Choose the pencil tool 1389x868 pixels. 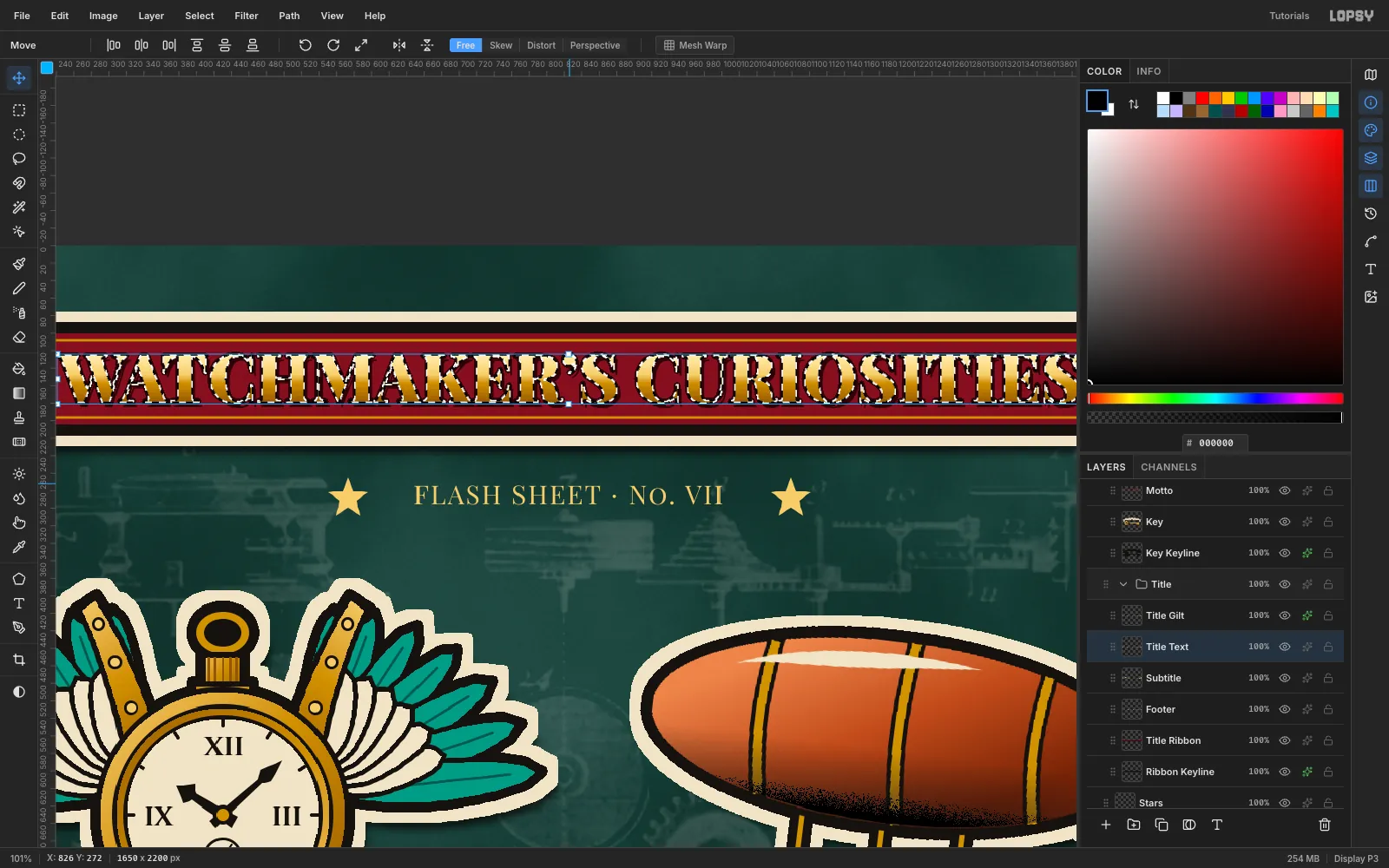pos(19,288)
